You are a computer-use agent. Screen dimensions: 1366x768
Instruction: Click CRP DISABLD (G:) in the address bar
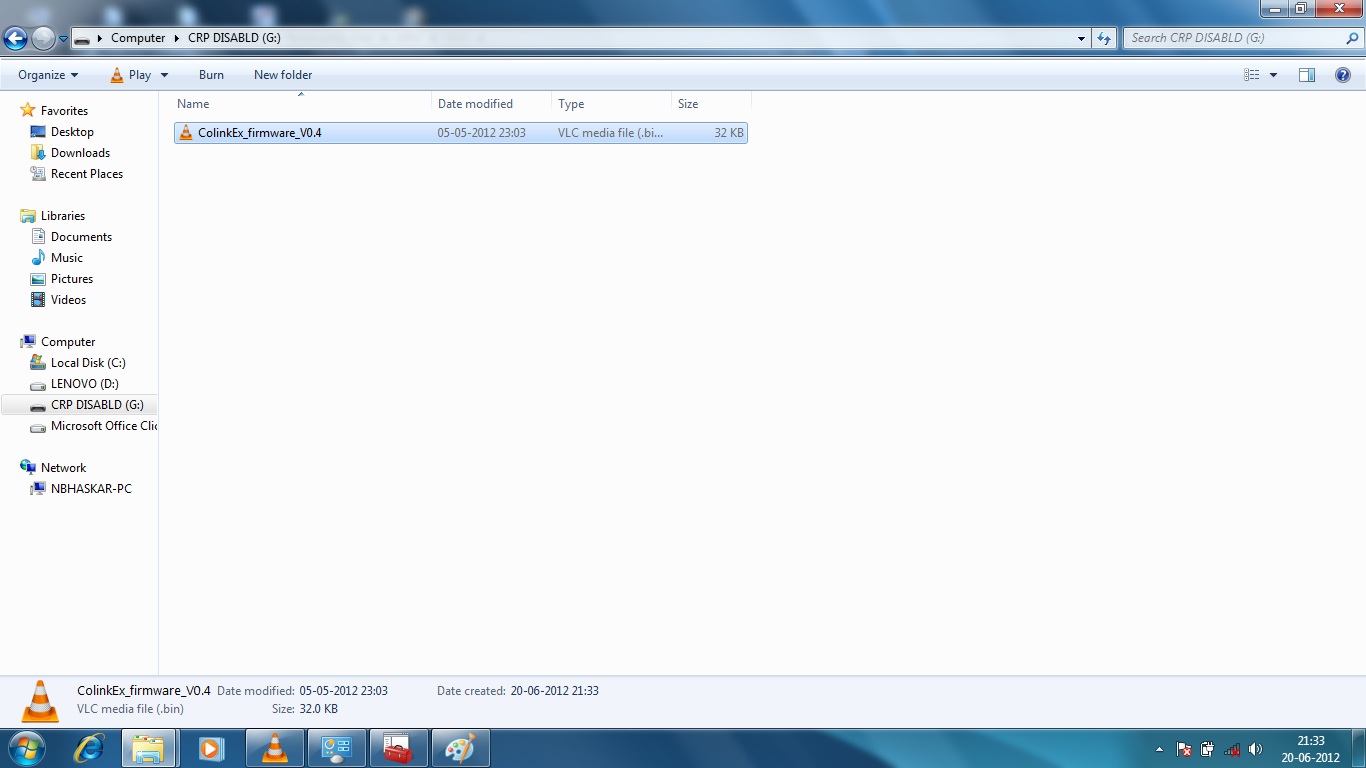coord(234,38)
